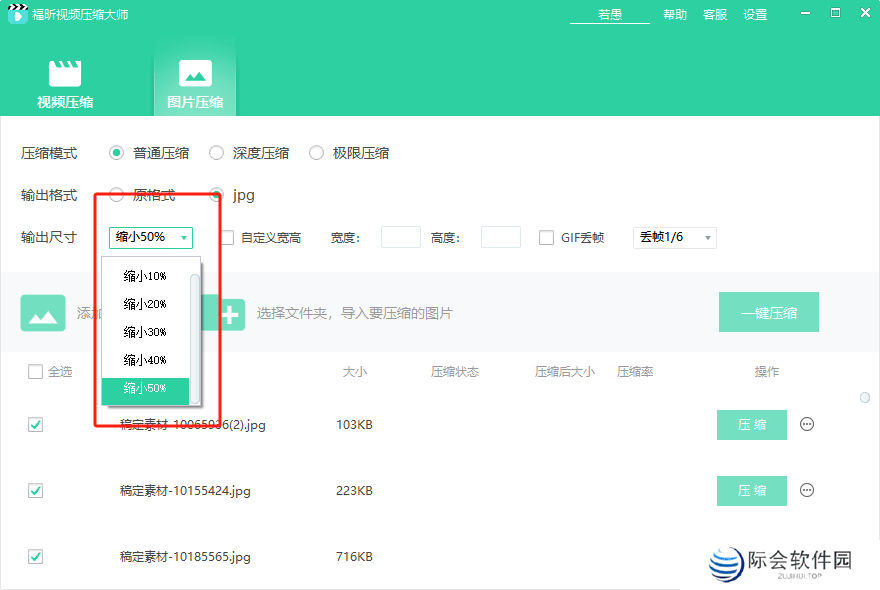Open options (⋯) for 稿定素材-10065936(2).jpg
880x590 pixels.
(806, 424)
